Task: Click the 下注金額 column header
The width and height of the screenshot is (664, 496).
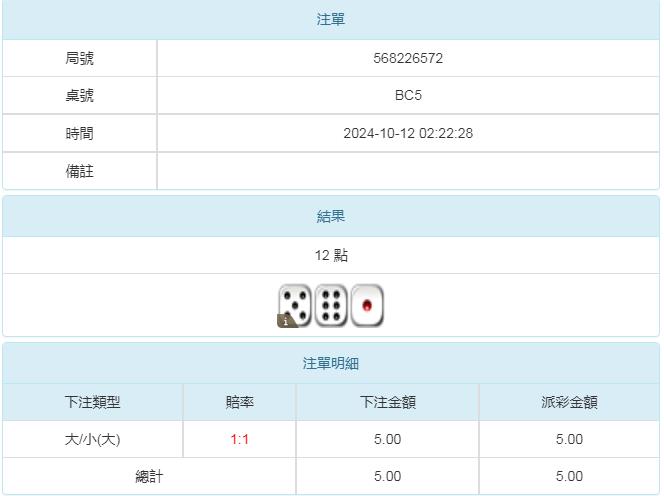Action: [388, 402]
